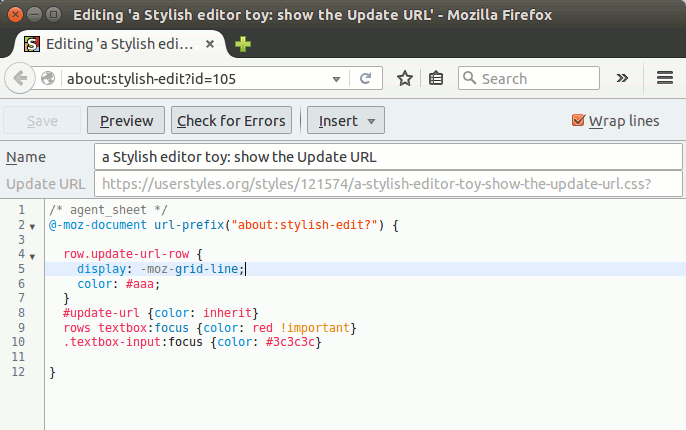This screenshot has width=686, height=430.
Task: Click '#update-url' selector on line 8
Action: click(101, 313)
